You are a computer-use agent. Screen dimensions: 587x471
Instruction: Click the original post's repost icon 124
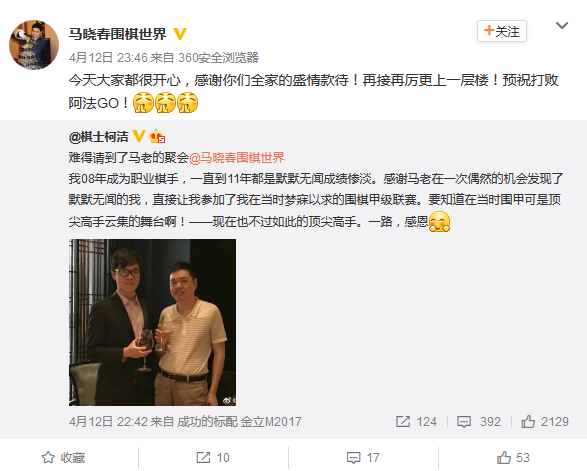click(416, 422)
